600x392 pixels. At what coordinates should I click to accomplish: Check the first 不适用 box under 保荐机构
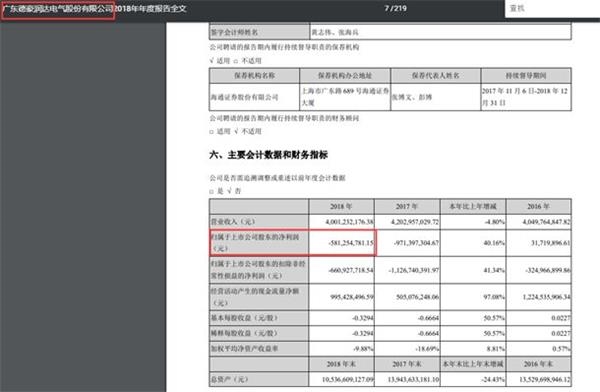tap(236, 61)
